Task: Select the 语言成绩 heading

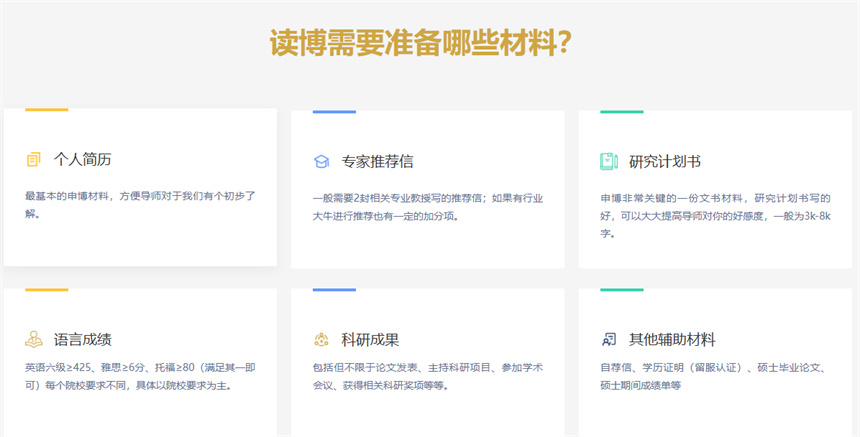Action: click(82, 339)
